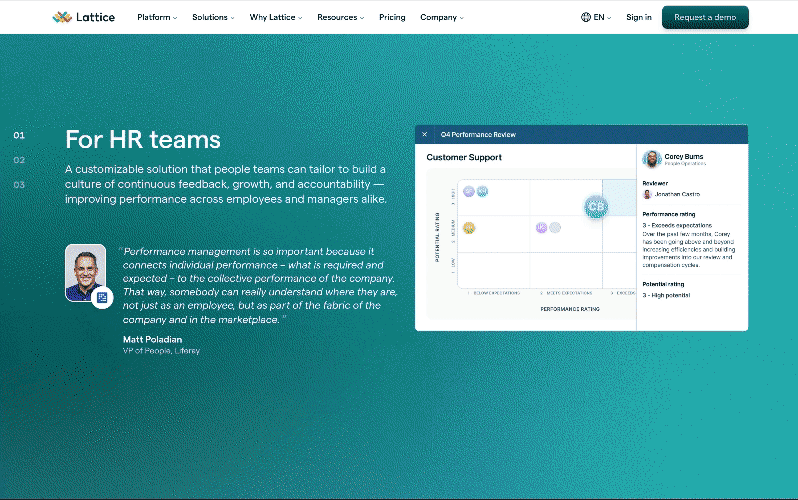The height and width of the screenshot is (500, 798).
Task: Click the large CB avatar bubble
Action: pos(596,207)
